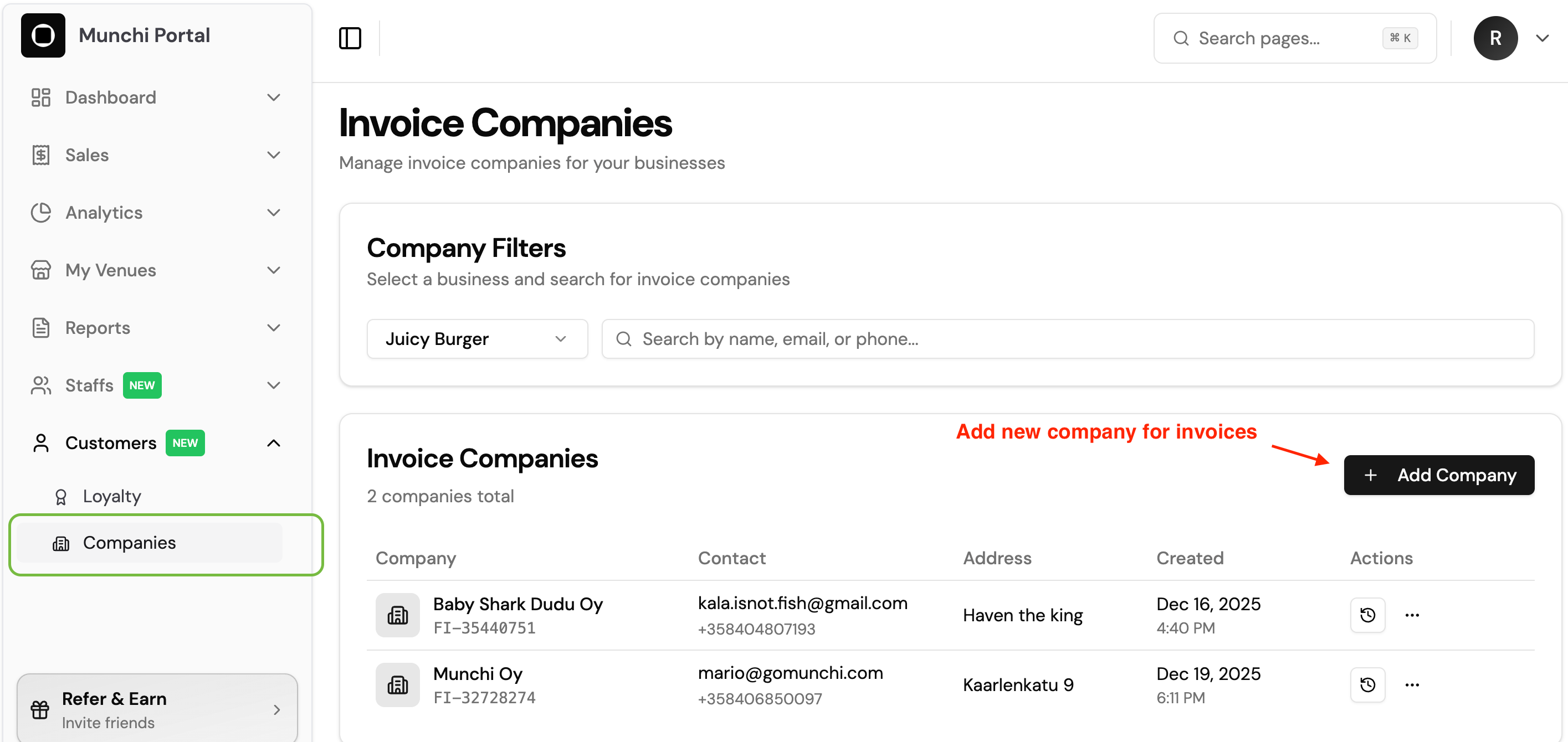Select the Companies menu item
The image size is (1568, 742).
click(150, 543)
